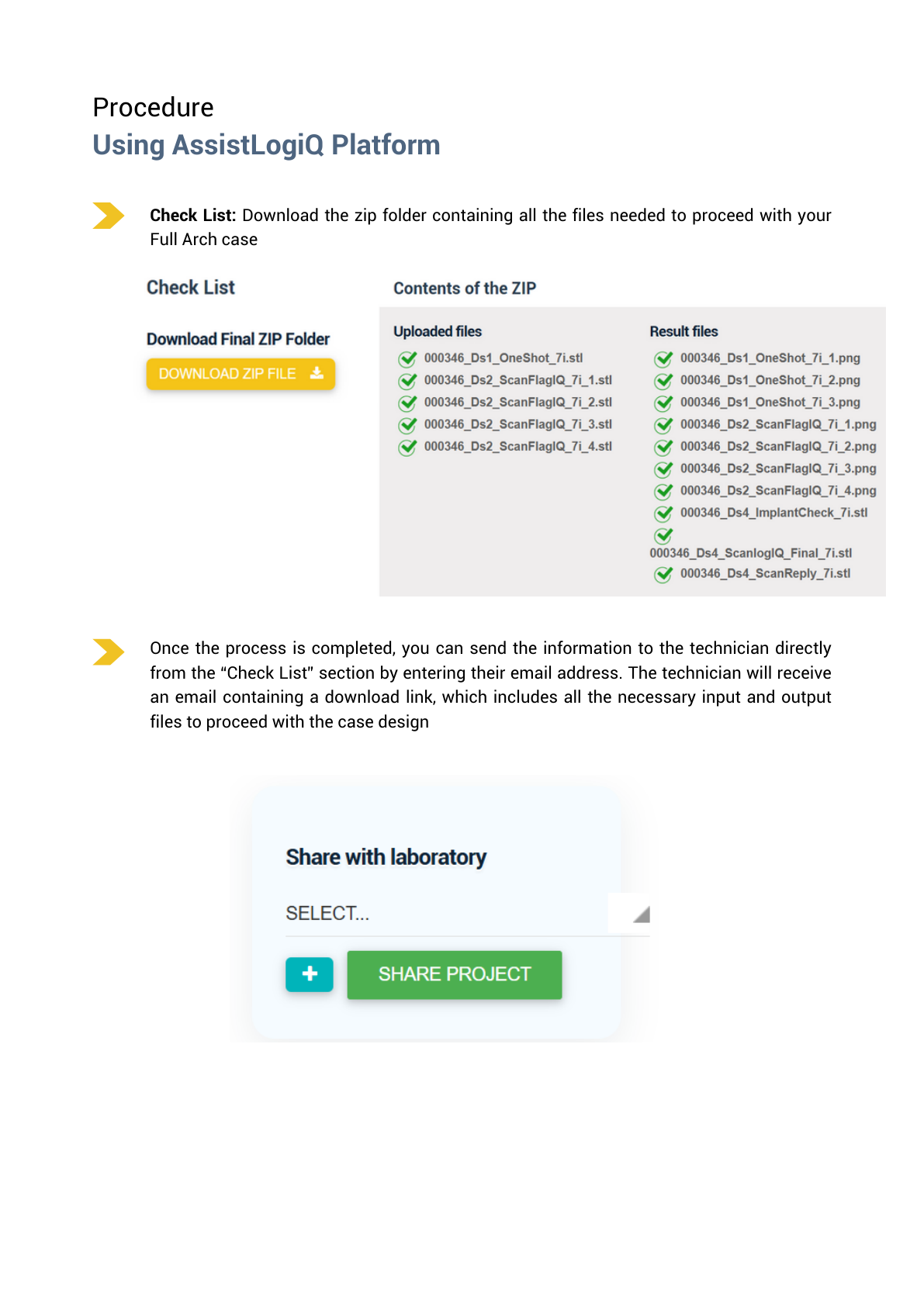This screenshot has height=1307, width=924.
Task: Click the download arrow icon on the ZIP button
Action: 317,373
